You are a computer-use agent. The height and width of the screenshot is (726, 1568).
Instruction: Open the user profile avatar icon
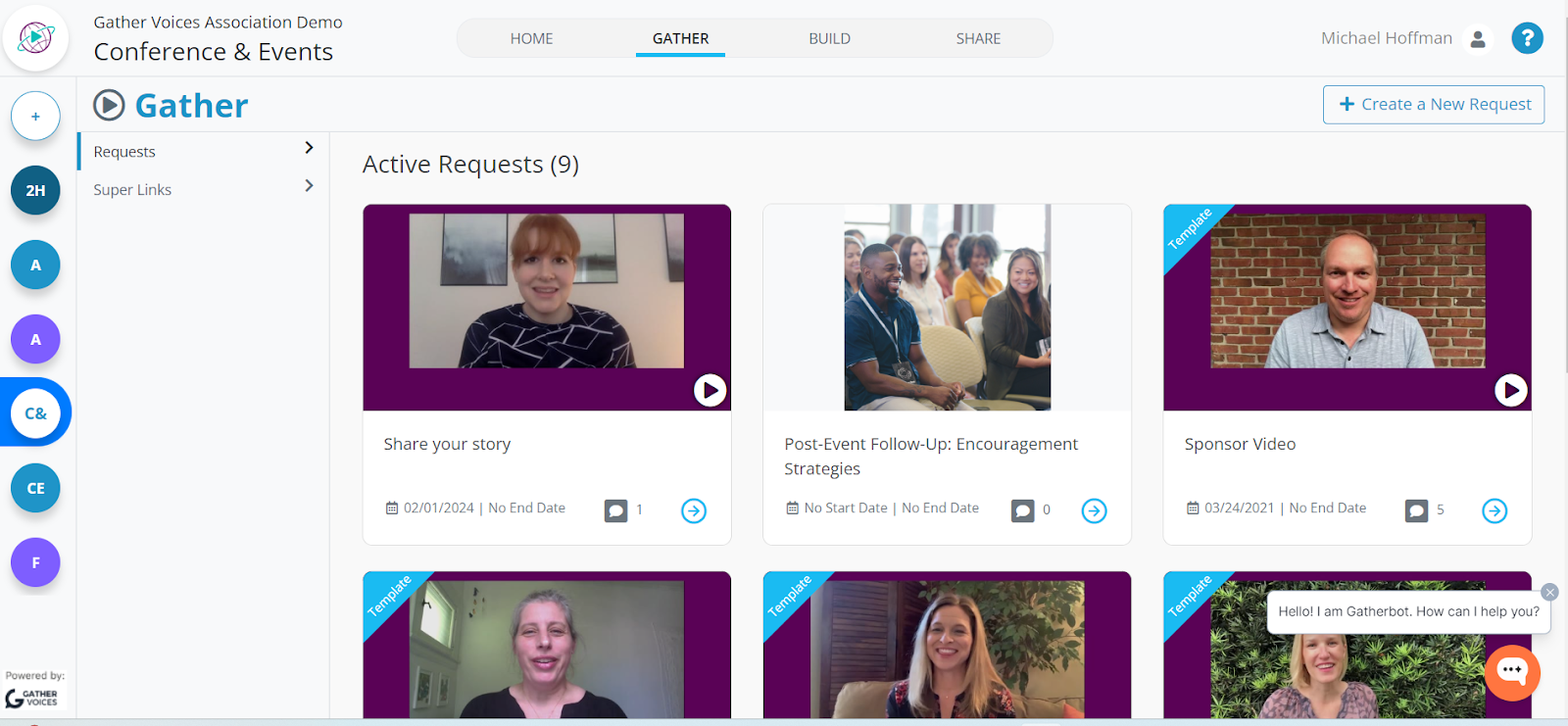[1478, 38]
